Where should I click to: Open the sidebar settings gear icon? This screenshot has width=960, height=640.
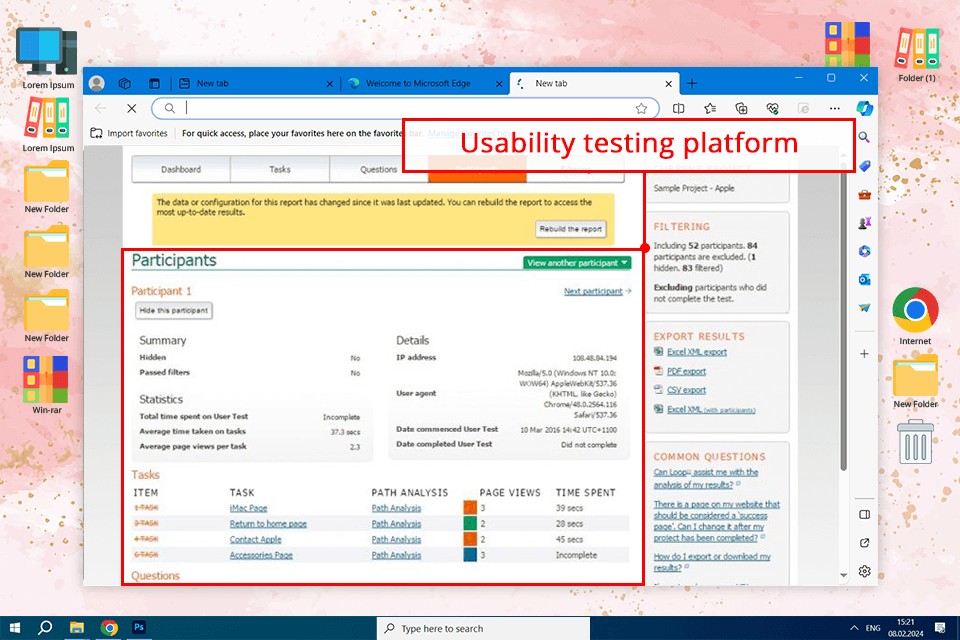coord(864,571)
